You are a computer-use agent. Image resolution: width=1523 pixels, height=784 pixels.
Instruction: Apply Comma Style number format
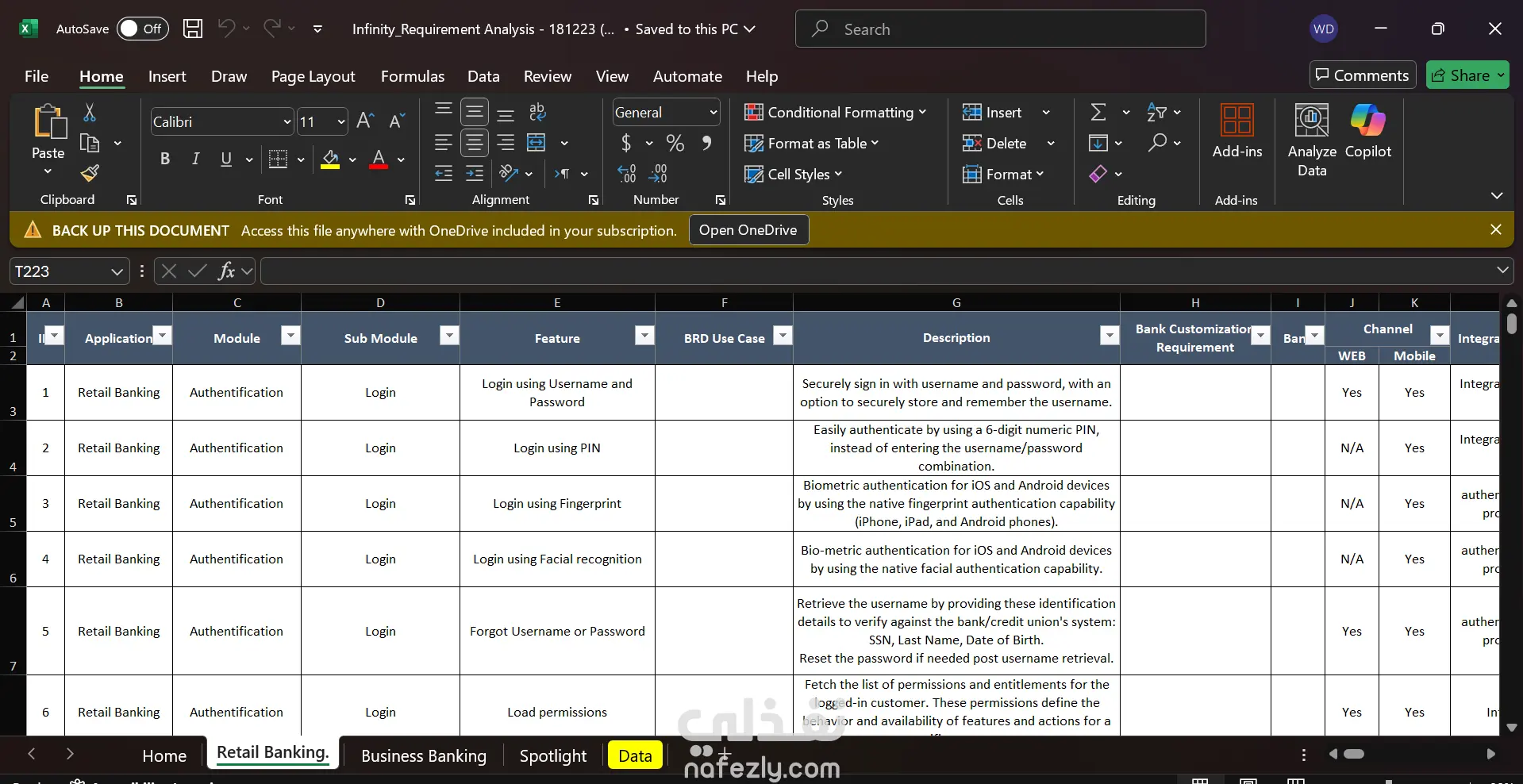pos(706,143)
